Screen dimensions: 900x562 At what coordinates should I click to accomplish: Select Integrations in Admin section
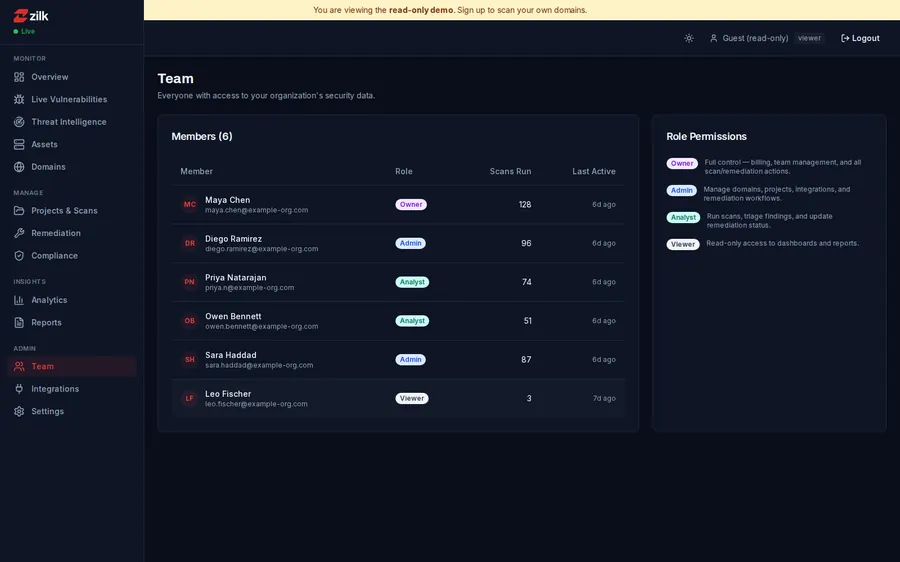72,389
